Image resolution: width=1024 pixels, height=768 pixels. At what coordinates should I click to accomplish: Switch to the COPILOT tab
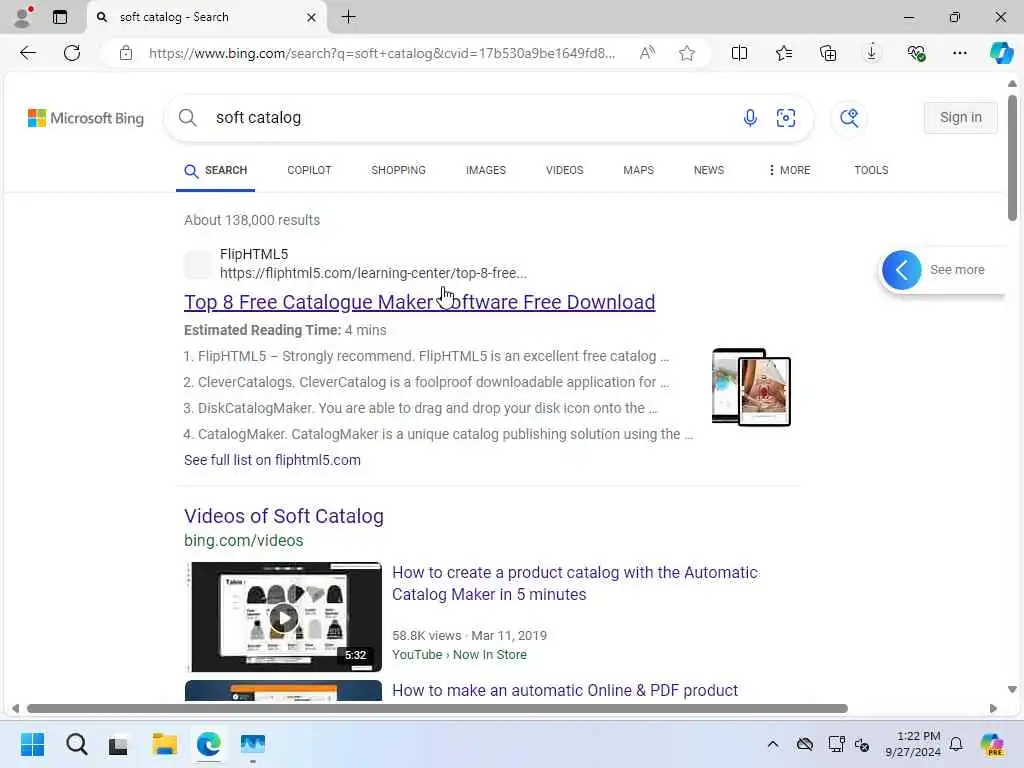pyautogui.click(x=310, y=170)
